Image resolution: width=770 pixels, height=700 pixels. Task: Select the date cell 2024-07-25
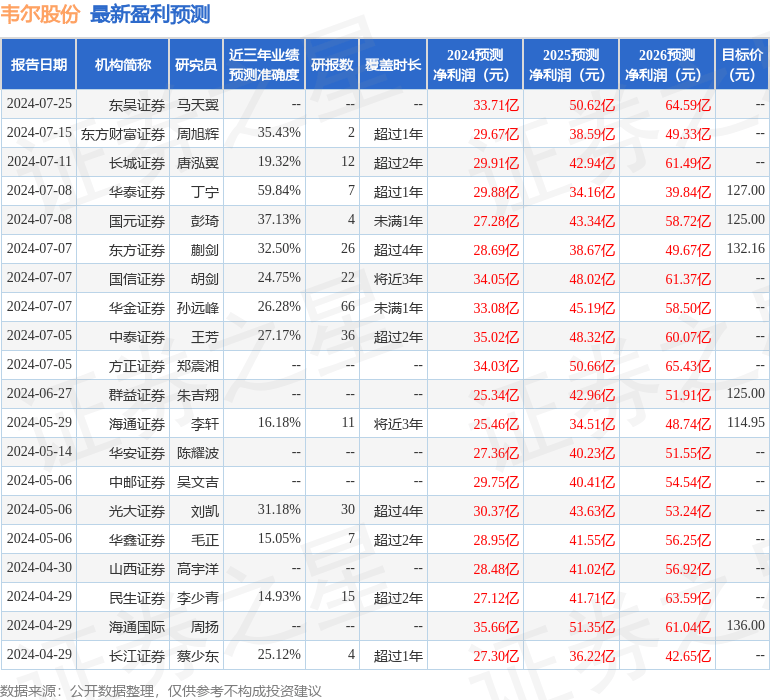39,104
